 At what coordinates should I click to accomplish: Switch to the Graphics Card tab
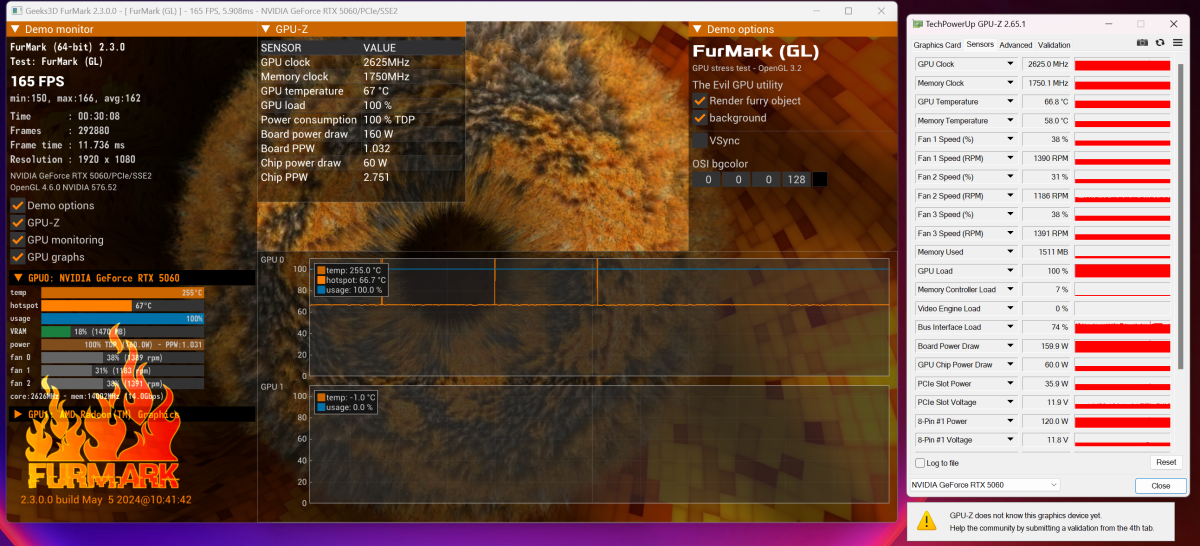tap(937, 45)
